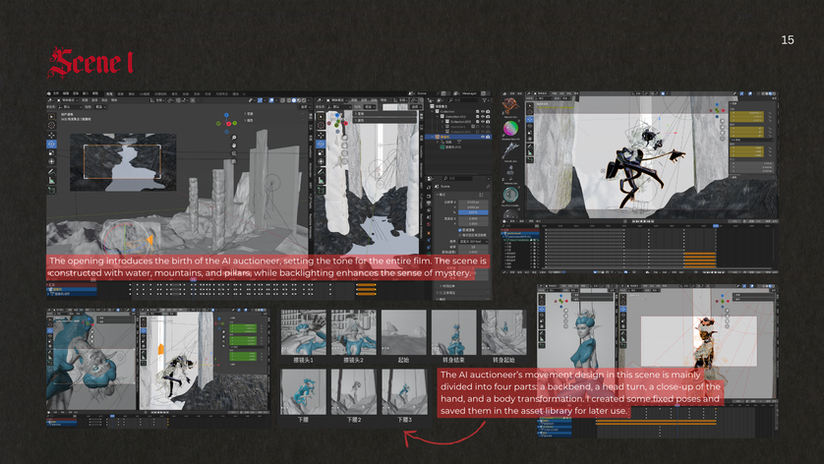Open the Object Mode dropdown in top-left viewport header
Viewport: 824px width, 464px height.
click(x=68, y=100)
